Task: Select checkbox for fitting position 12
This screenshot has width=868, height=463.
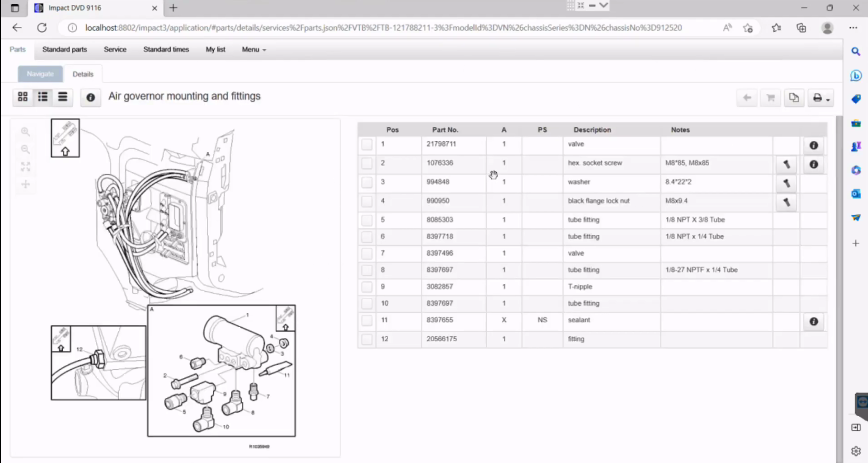Action: click(x=367, y=339)
